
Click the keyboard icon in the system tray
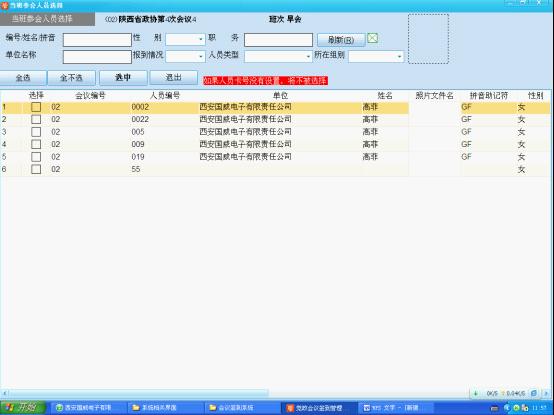coord(494,408)
